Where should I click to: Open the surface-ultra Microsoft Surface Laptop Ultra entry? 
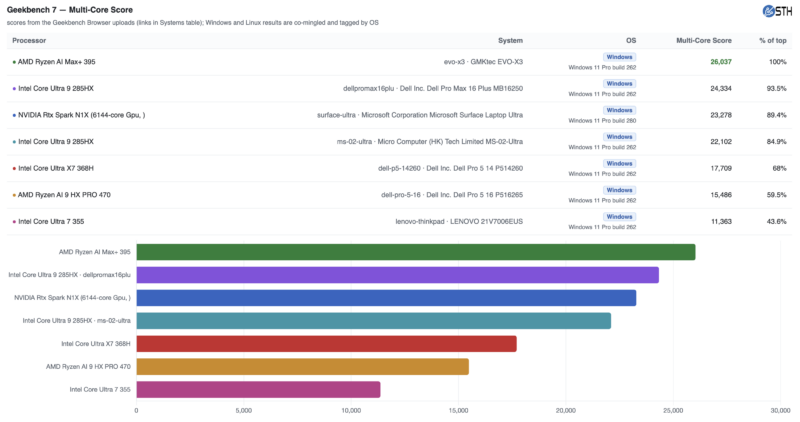pyautogui.click(x=420, y=115)
